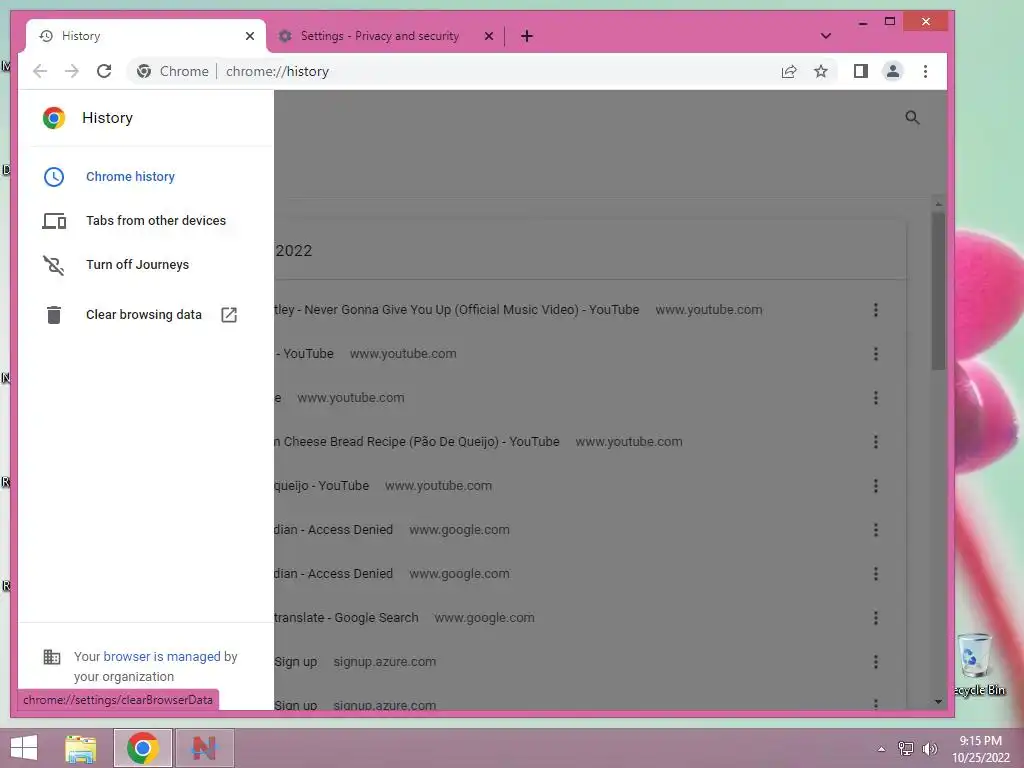Click the trash icon for clearing data
The width and height of the screenshot is (1024, 768).
coord(54,315)
